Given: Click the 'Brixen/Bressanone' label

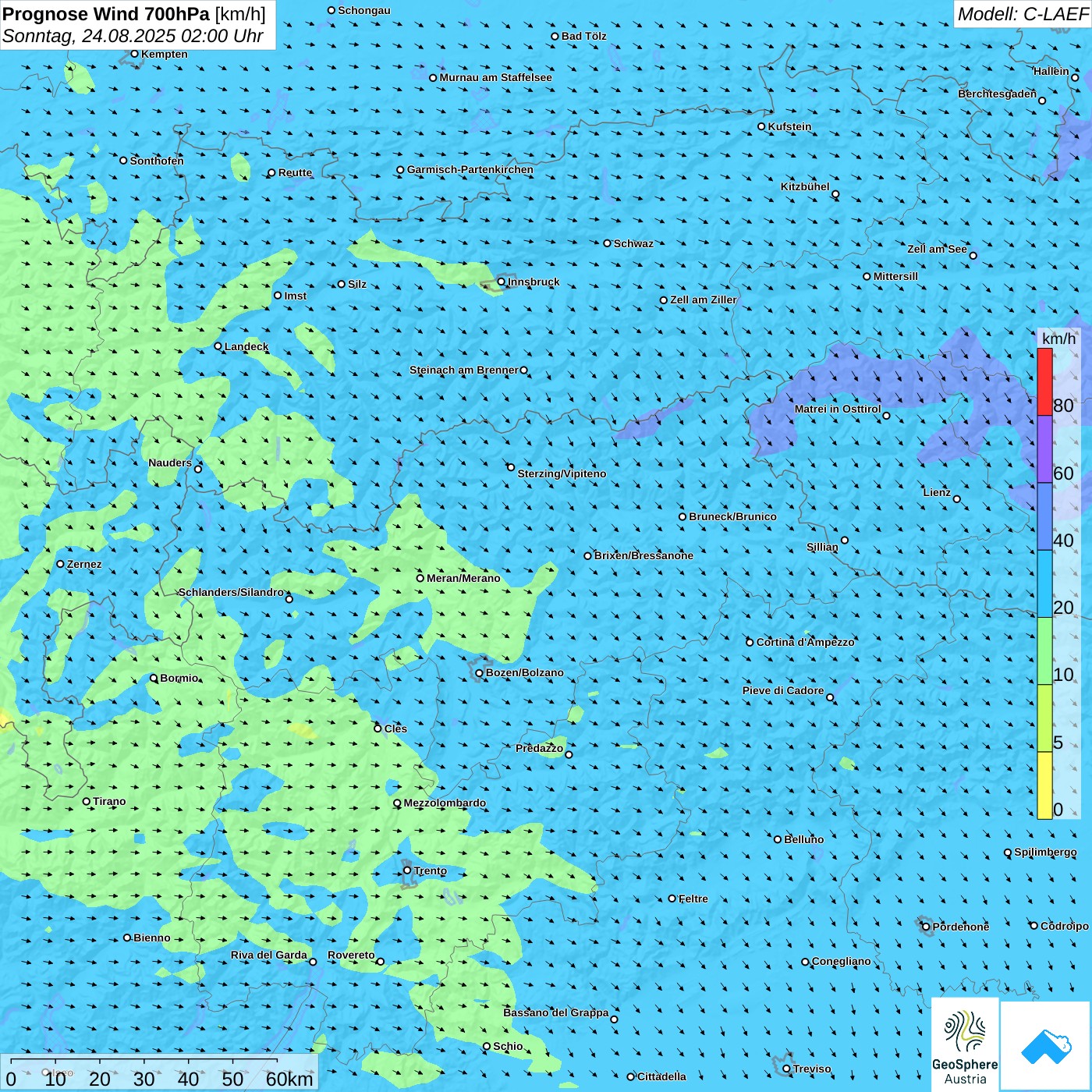Looking at the screenshot, I should click(643, 555).
